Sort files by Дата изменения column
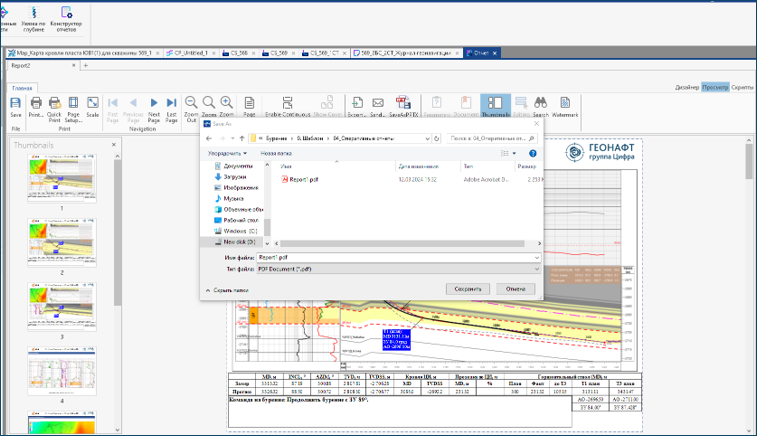 pyautogui.click(x=418, y=166)
